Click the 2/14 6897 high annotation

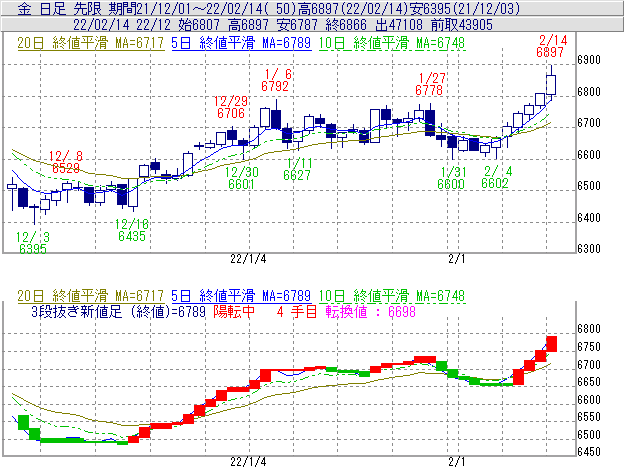(x=551, y=46)
